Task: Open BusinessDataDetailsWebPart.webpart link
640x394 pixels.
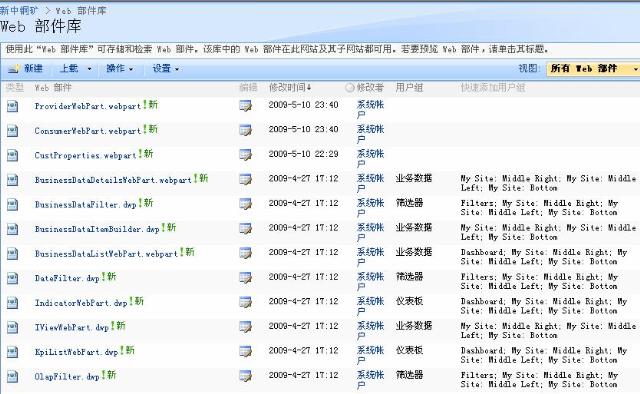Action: (x=113, y=180)
